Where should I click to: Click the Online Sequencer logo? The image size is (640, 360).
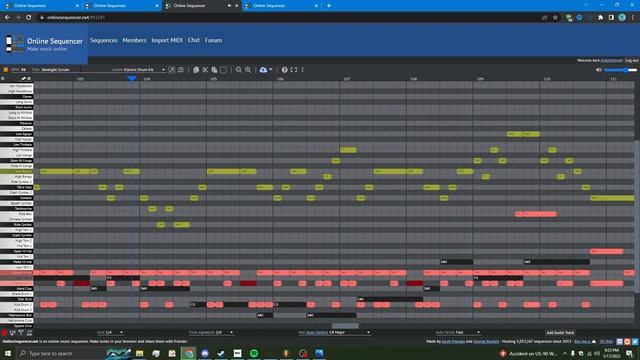44,44
